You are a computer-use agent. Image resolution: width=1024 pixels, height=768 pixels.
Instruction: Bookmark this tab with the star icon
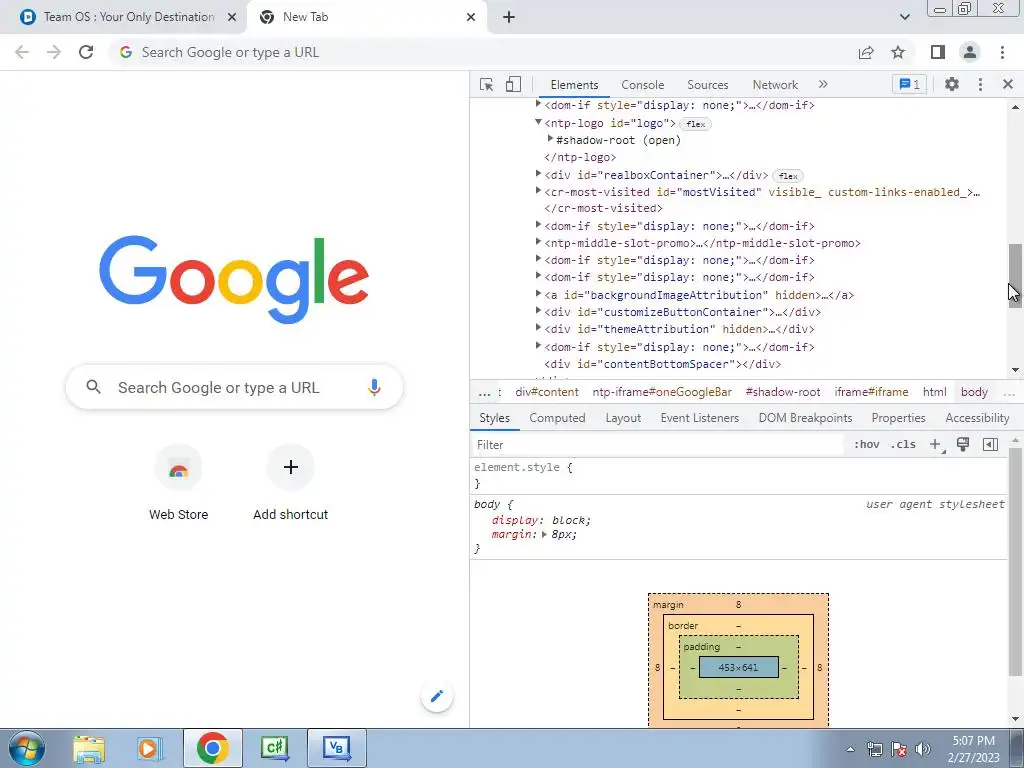pyautogui.click(x=898, y=52)
